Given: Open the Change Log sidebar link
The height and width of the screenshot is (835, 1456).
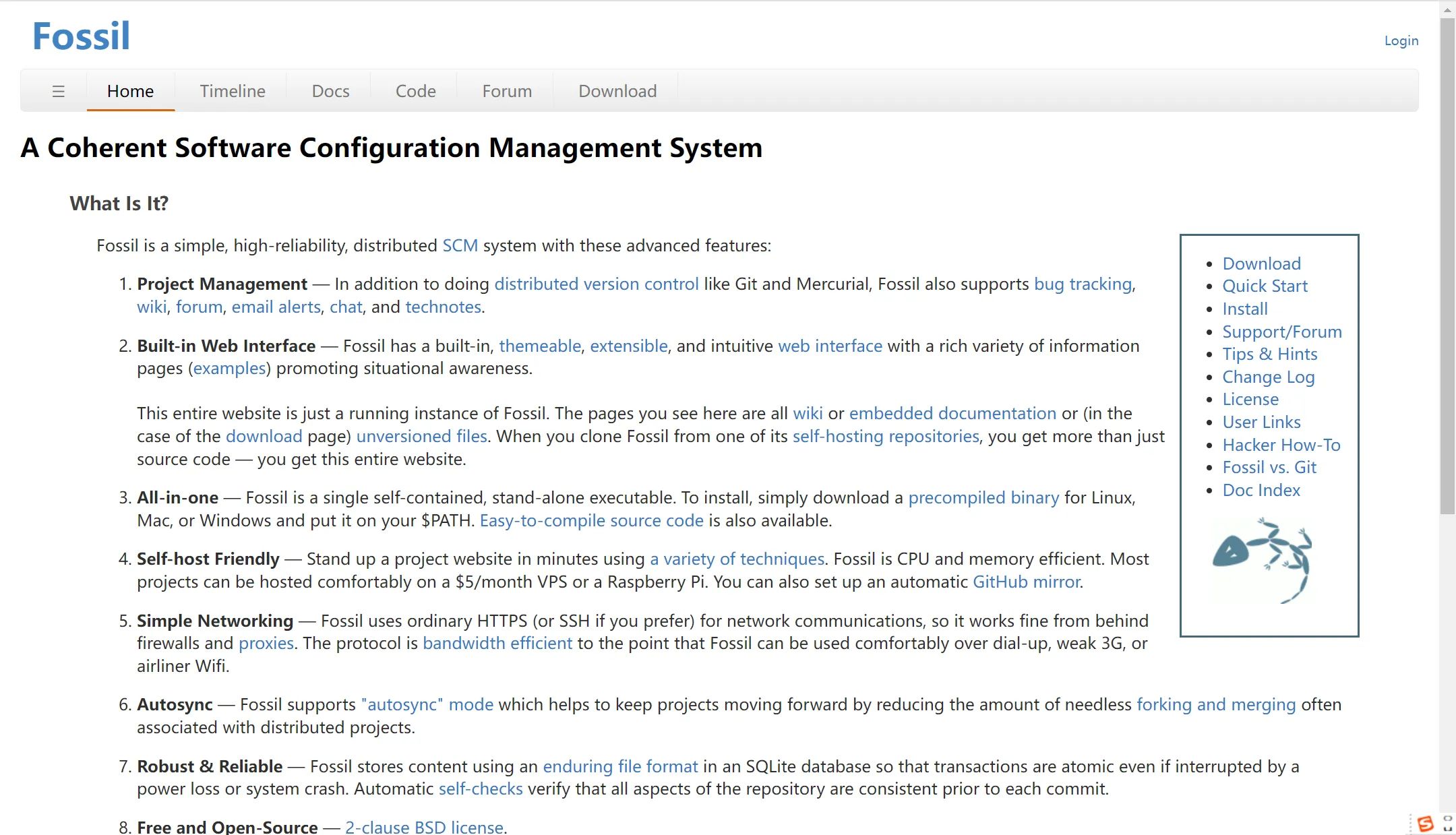Looking at the screenshot, I should [x=1268, y=377].
